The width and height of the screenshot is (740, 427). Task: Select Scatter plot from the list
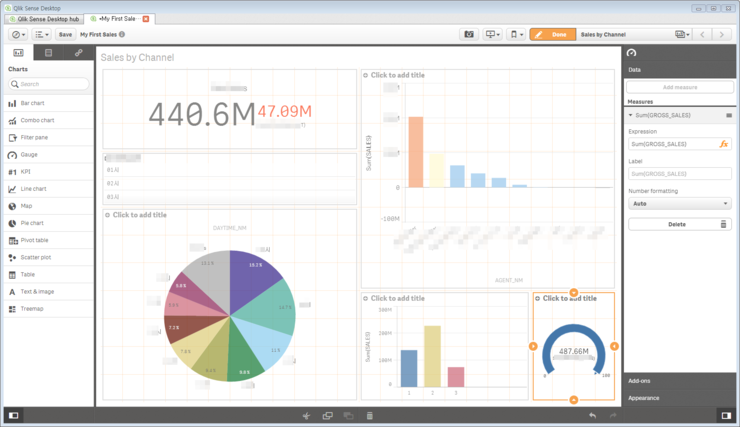[x=49, y=258]
